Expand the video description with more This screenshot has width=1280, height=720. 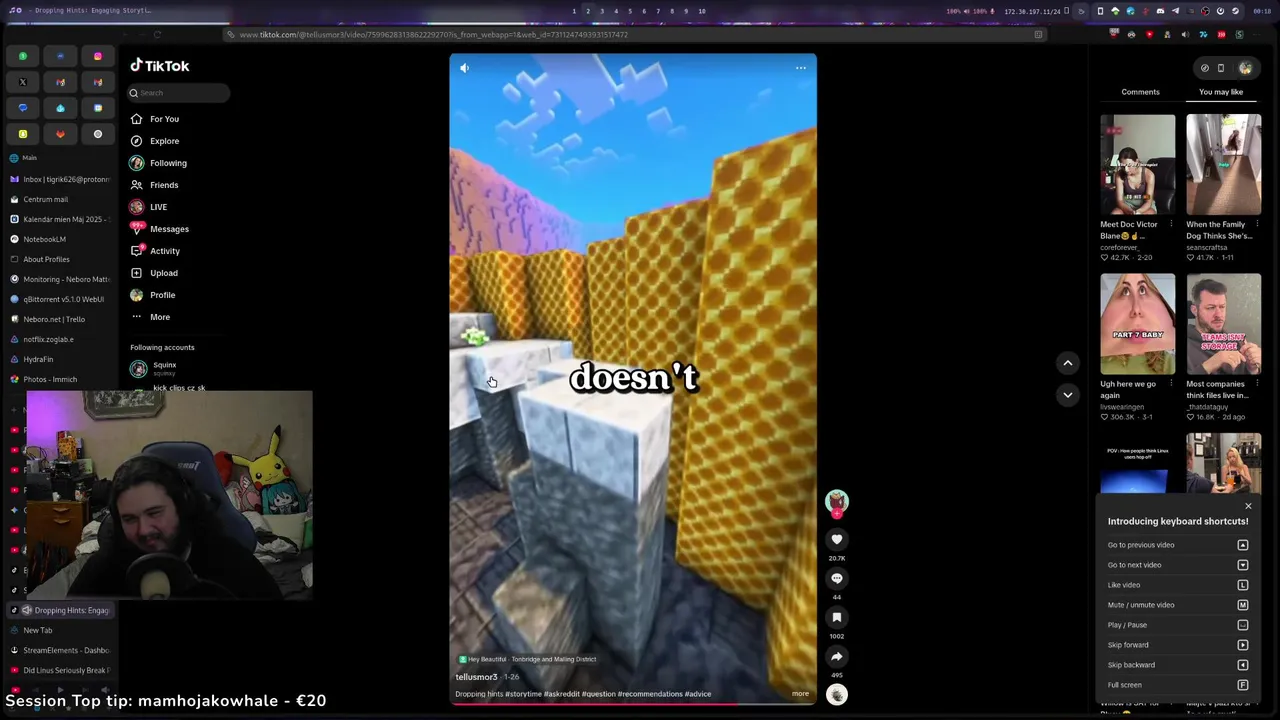point(800,694)
